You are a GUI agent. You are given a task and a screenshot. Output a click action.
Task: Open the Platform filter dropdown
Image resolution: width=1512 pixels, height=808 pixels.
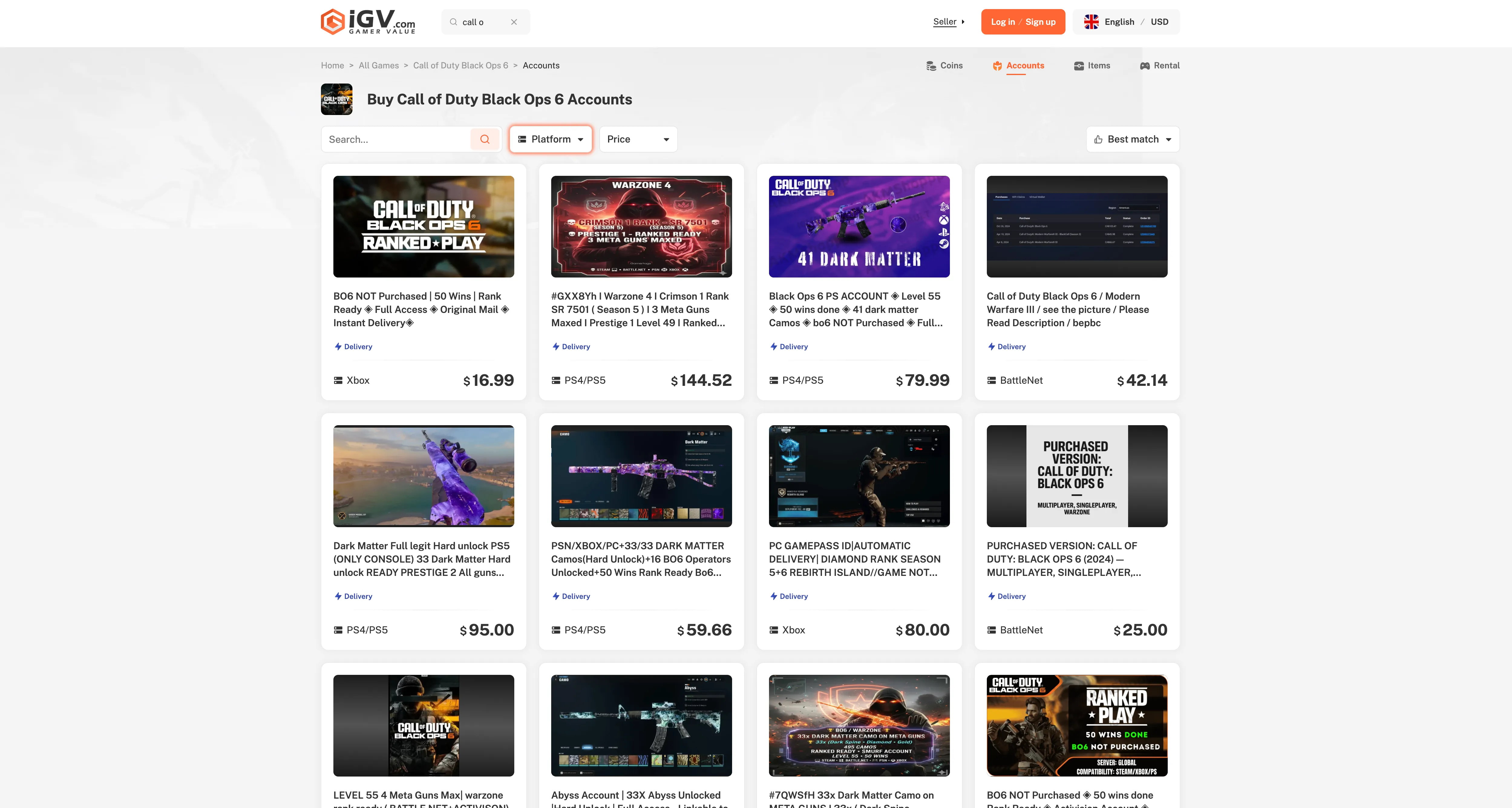click(x=550, y=139)
